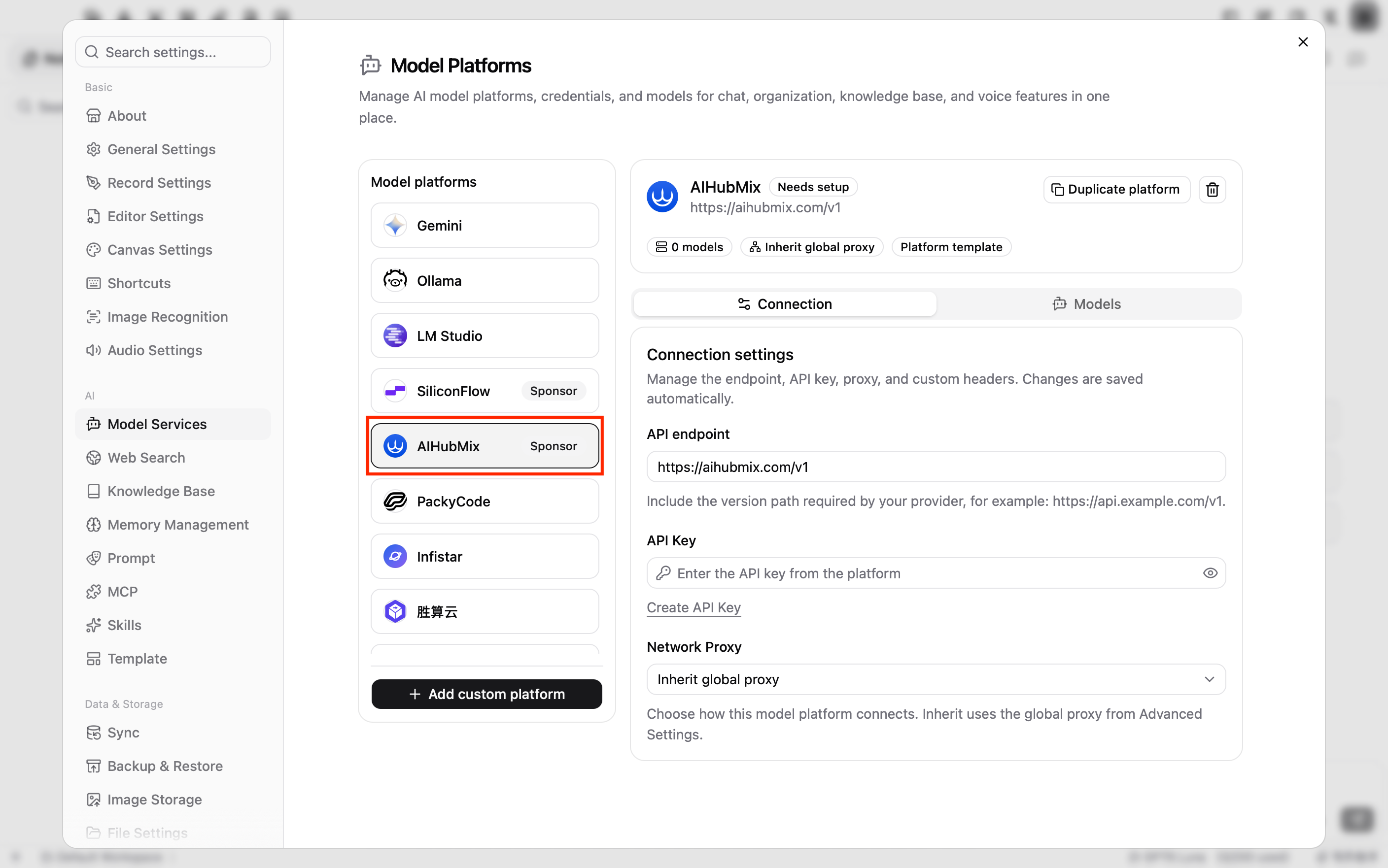This screenshot has height=868, width=1388.
Task: Select the Gemini platform
Action: 485,225
